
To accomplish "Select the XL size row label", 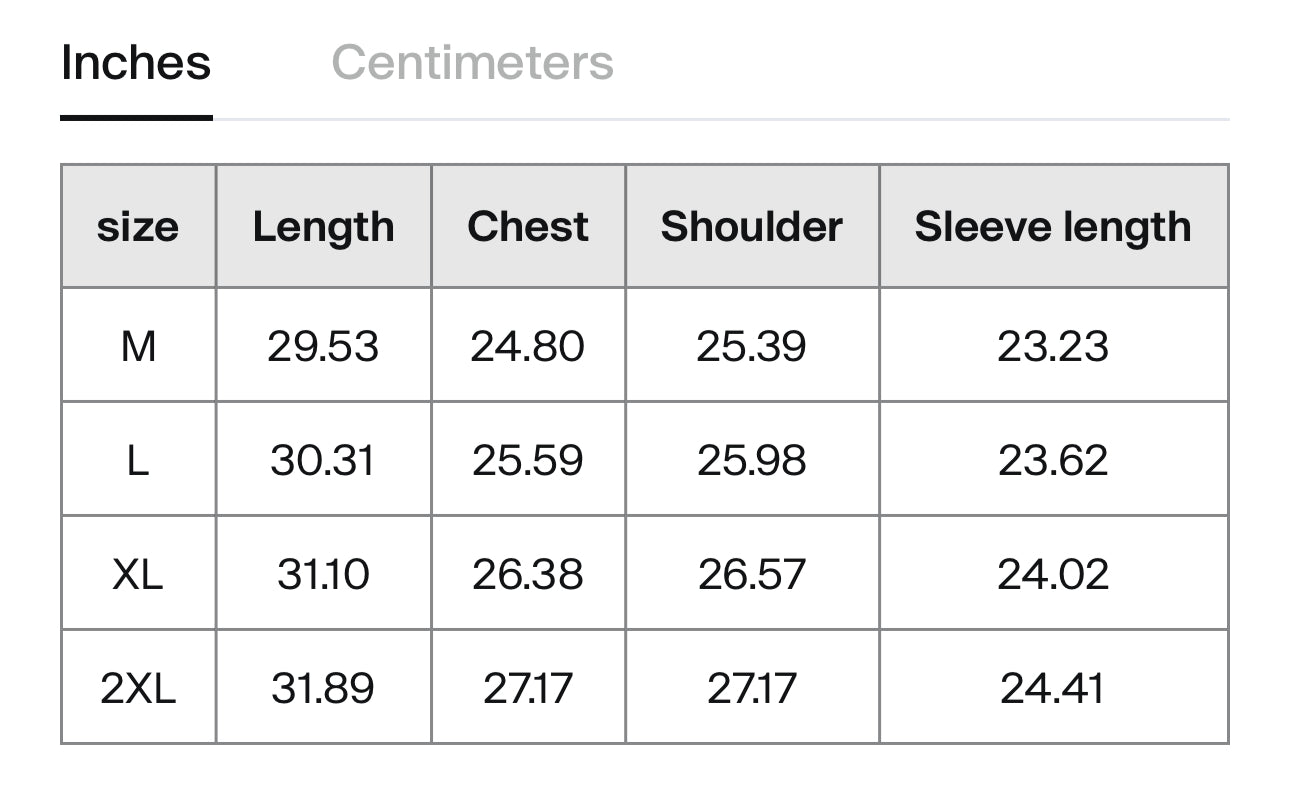I will pyautogui.click(x=138, y=574).
